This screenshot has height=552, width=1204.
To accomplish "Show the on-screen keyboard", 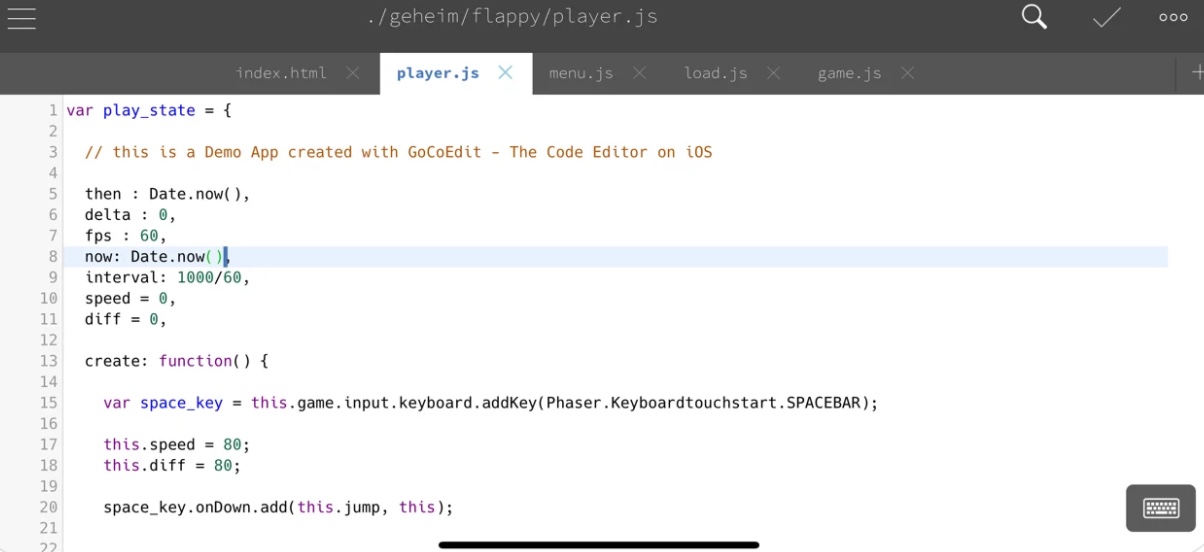I will click(x=1161, y=508).
